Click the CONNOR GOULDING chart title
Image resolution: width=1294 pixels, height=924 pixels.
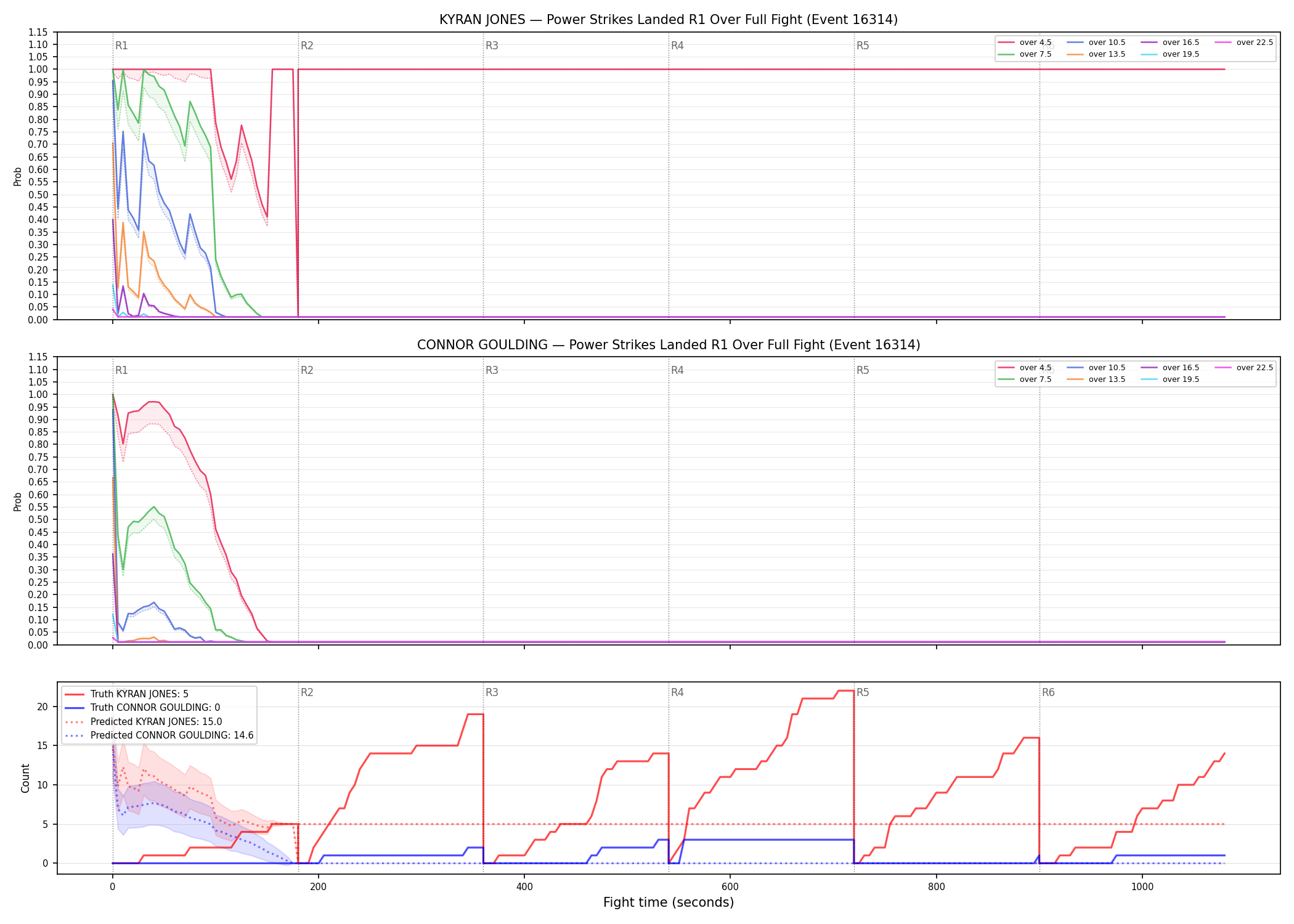pyautogui.click(x=669, y=345)
